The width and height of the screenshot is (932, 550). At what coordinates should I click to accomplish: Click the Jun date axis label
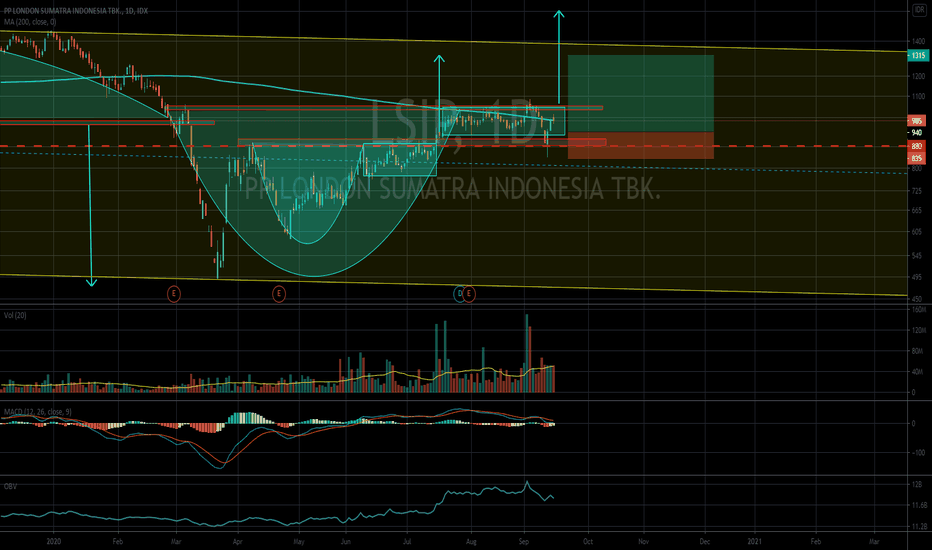[x=345, y=542]
